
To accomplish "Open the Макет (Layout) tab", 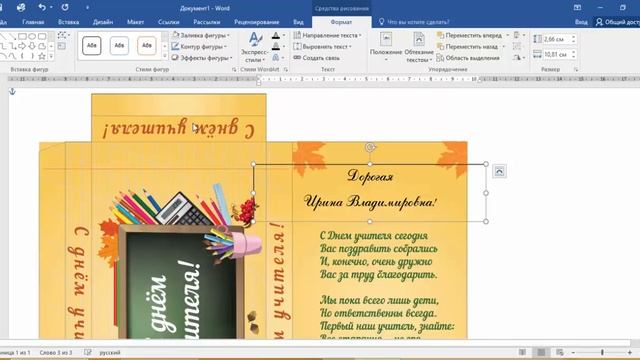I will tap(135, 22).
